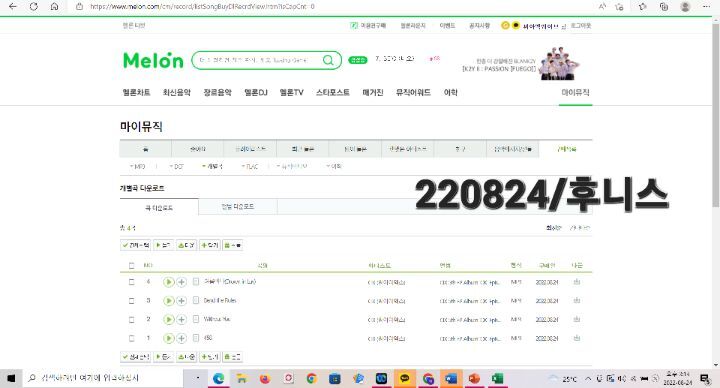Open Firefox from the taskbar
Viewport: 720px width, 388px height.
265,378
